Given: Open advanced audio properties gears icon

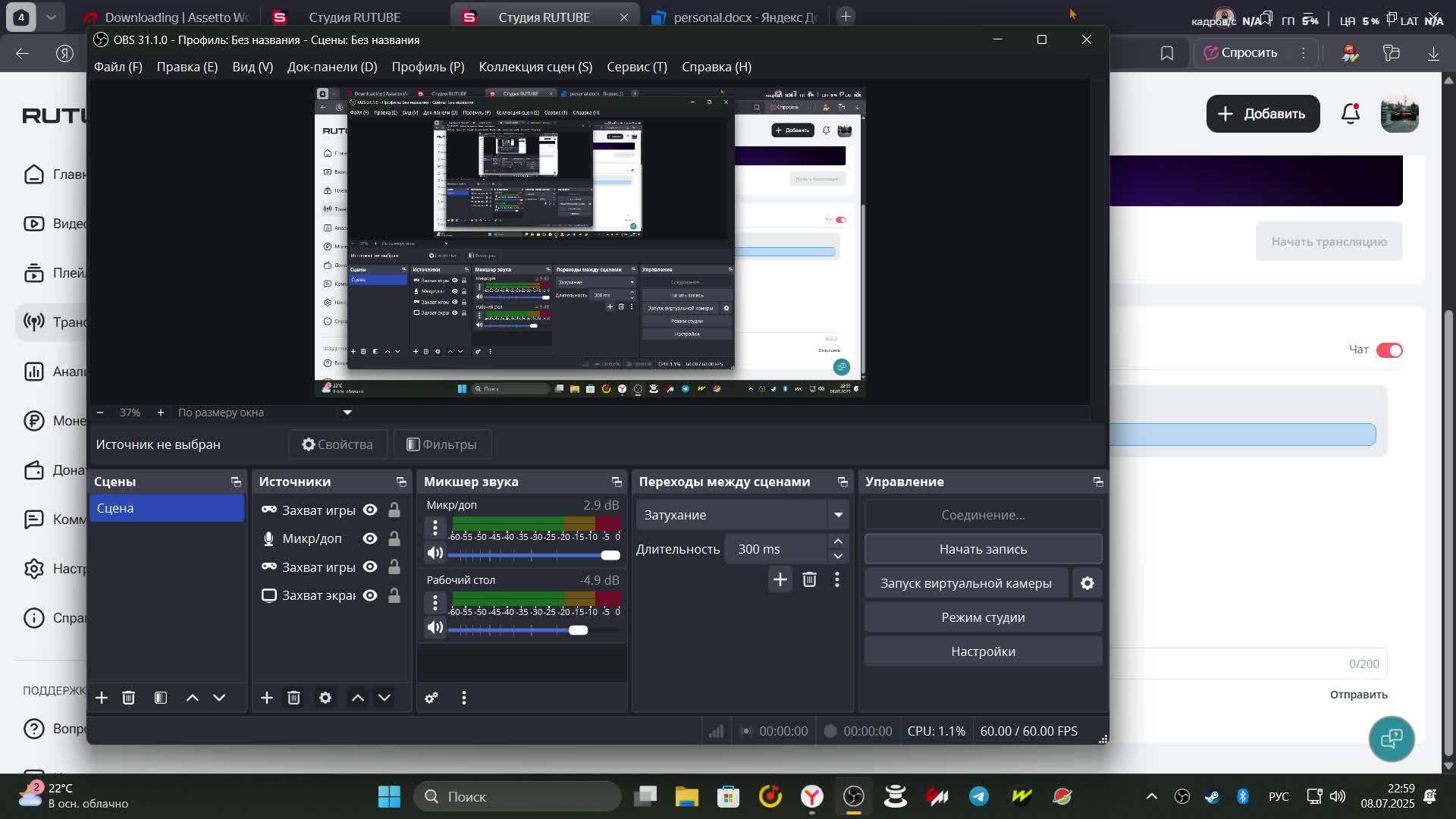Looking at the screenshot, I should [431, 698].
